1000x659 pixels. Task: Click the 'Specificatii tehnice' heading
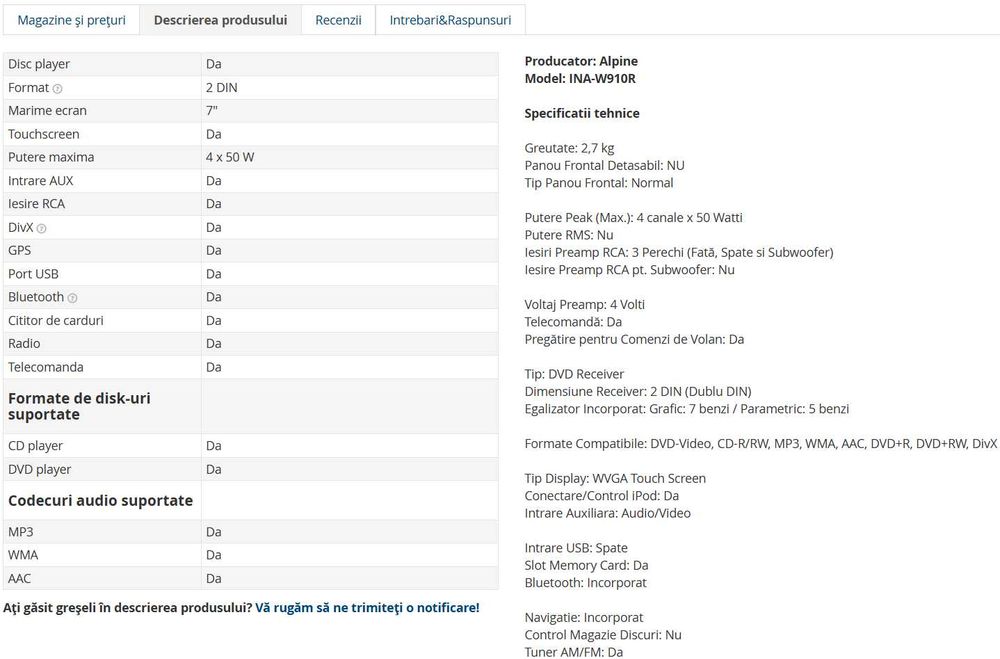click(582, 114)
